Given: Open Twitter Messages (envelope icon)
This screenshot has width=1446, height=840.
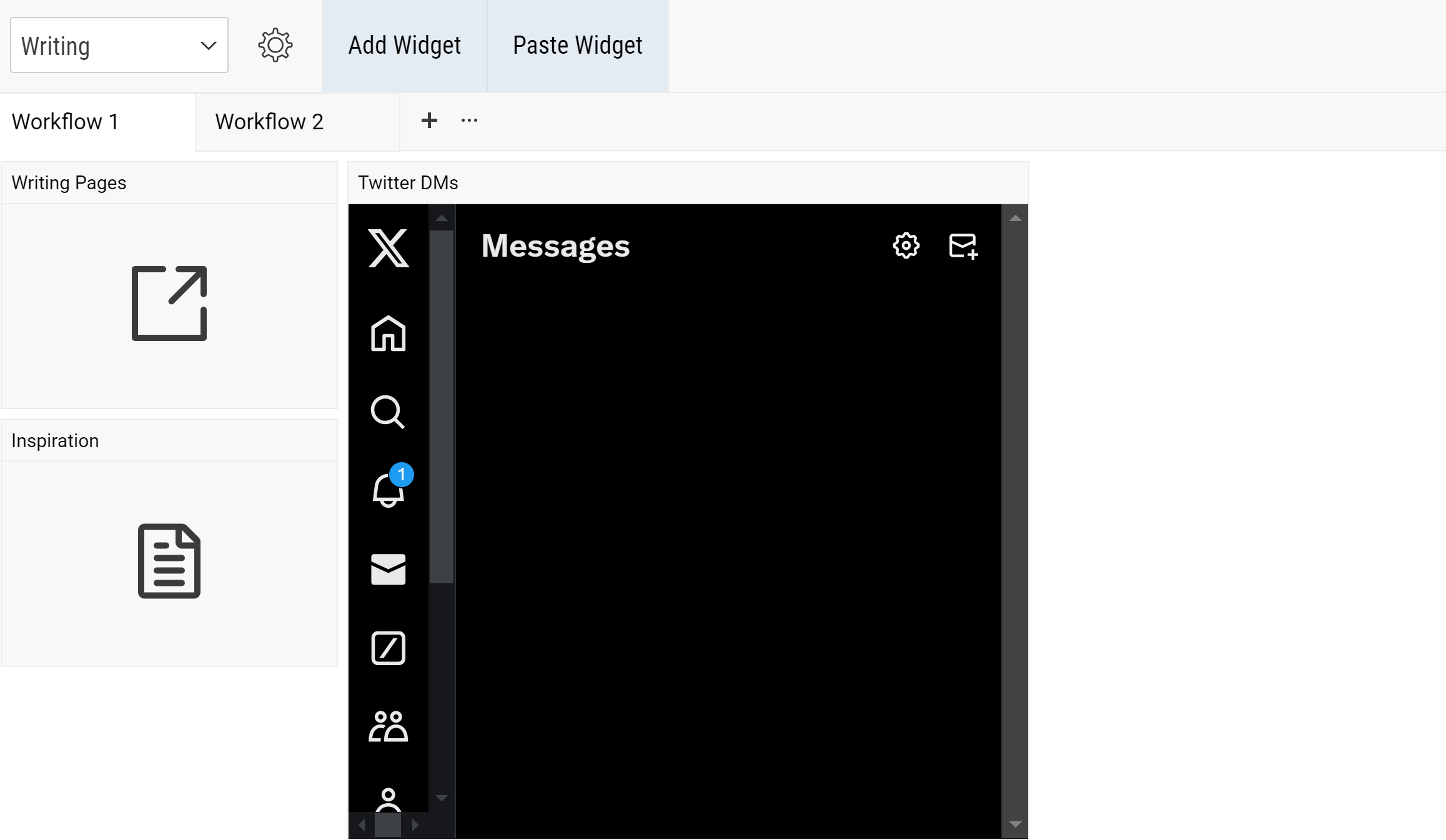Looking at the screenshot, I should 388,568.
